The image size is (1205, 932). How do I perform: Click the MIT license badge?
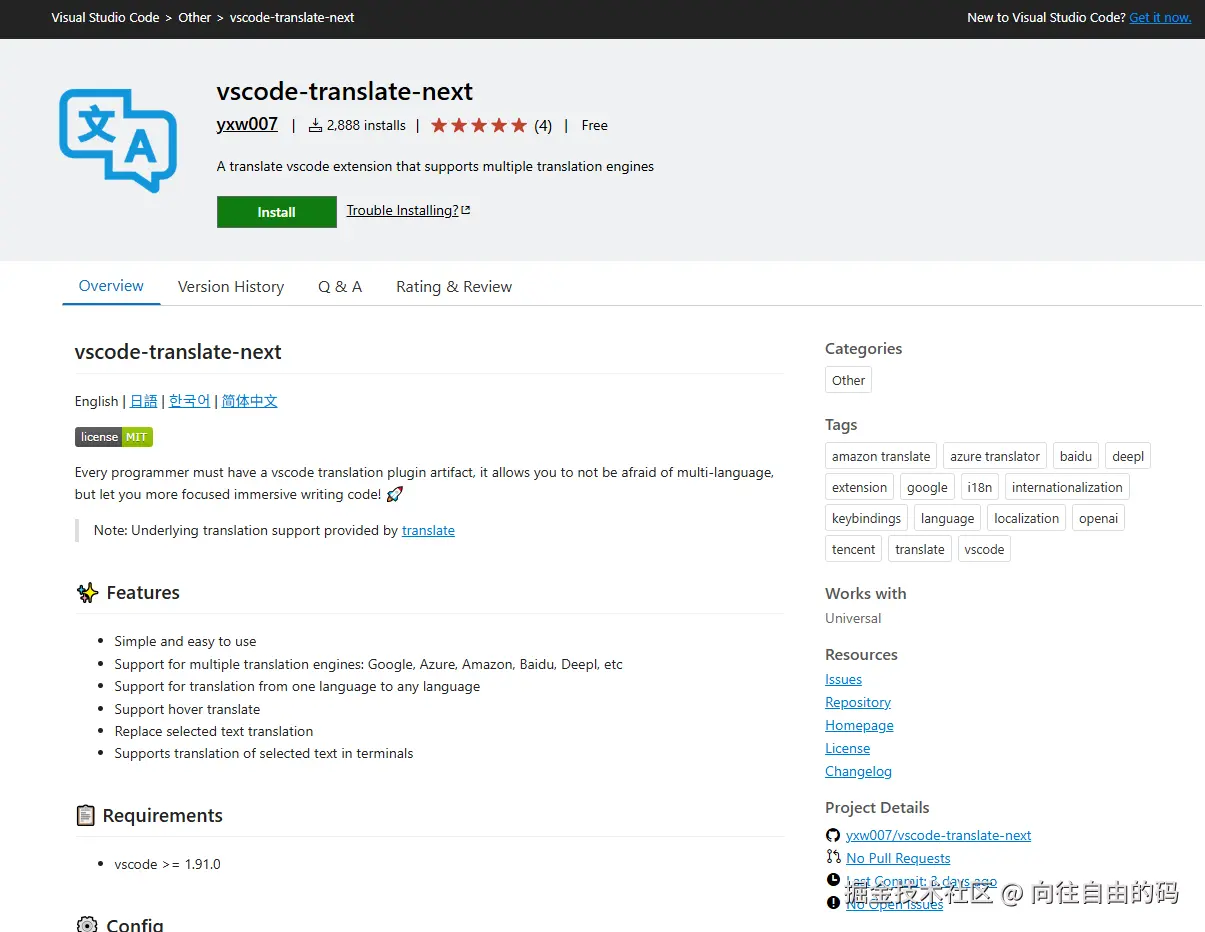pos(114,437)
